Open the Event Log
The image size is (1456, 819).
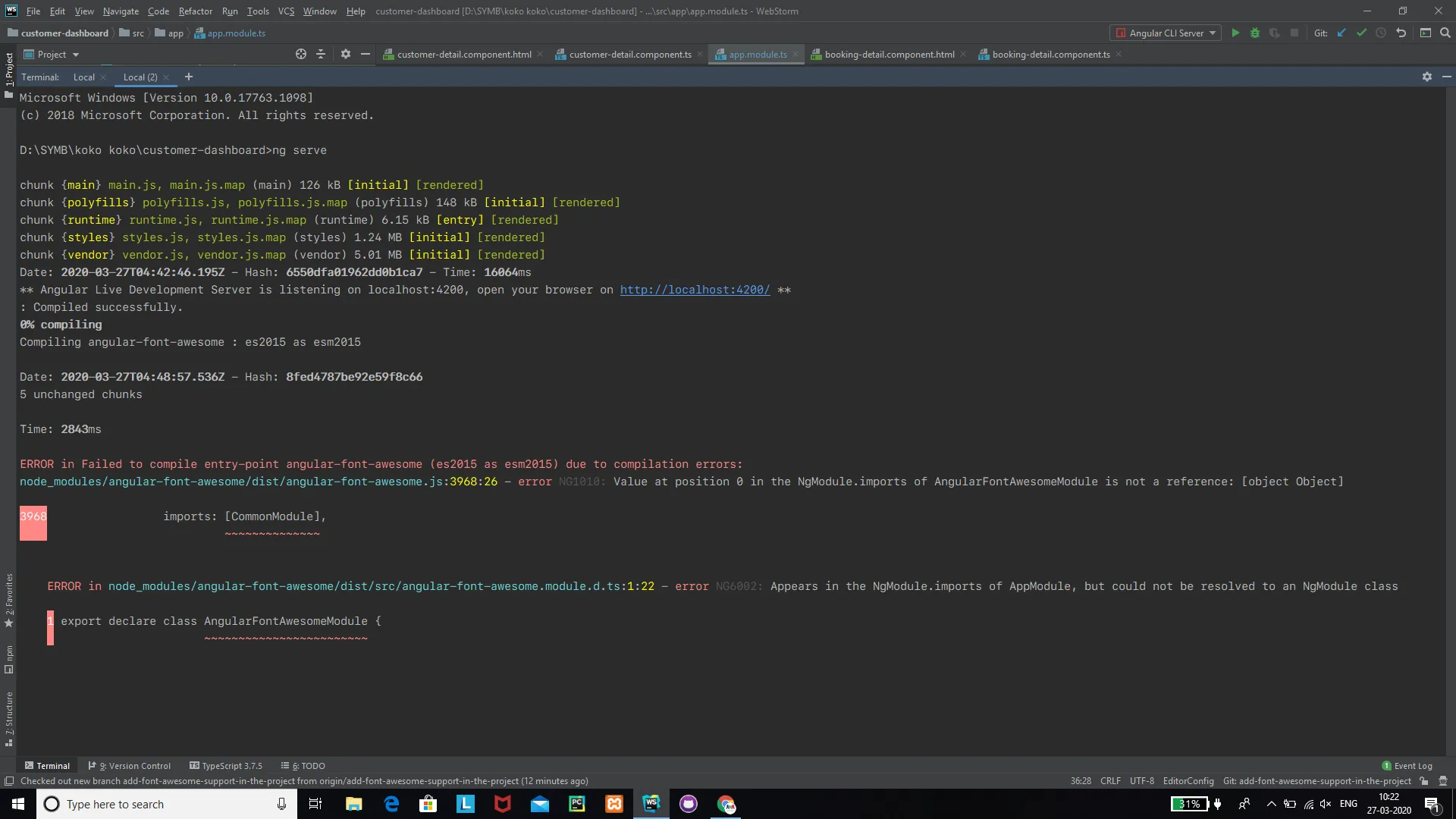1407,766
